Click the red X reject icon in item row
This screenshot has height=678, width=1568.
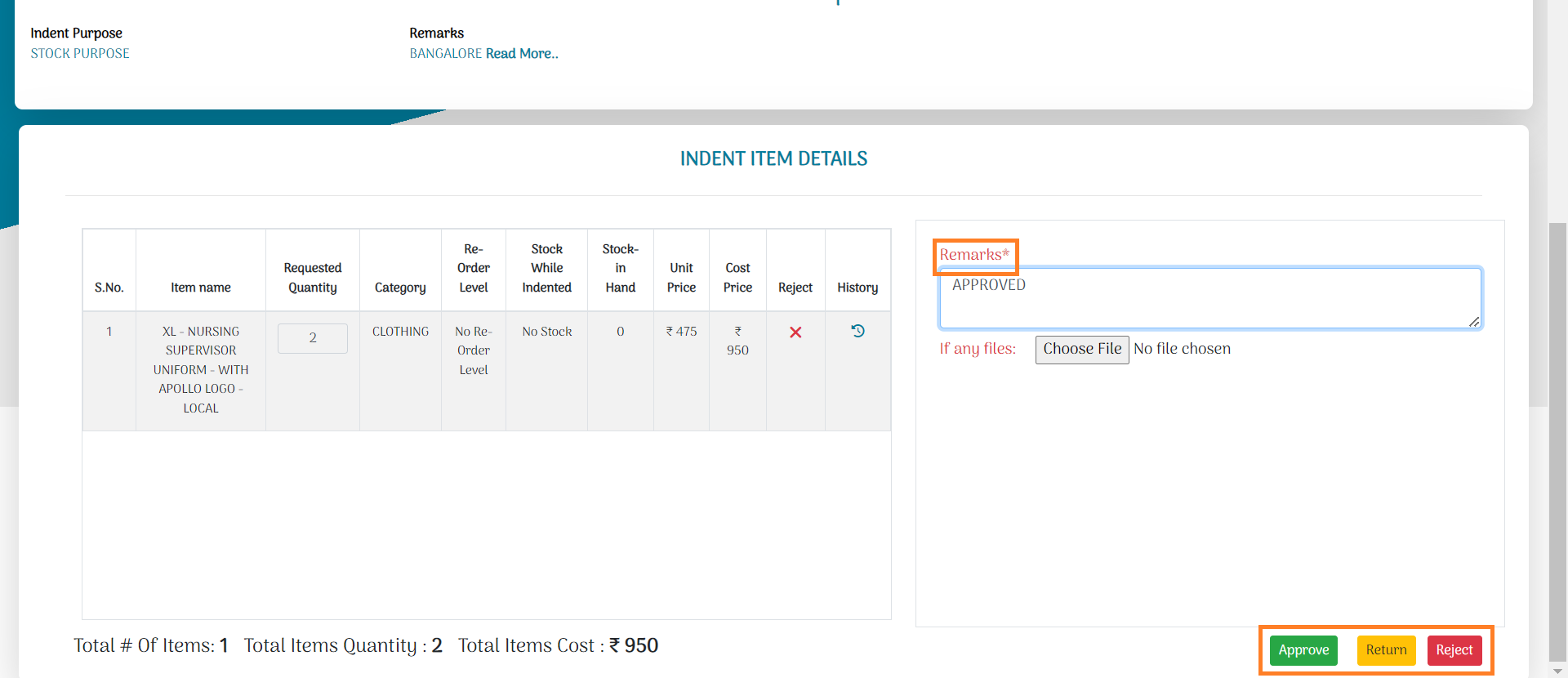795,332
